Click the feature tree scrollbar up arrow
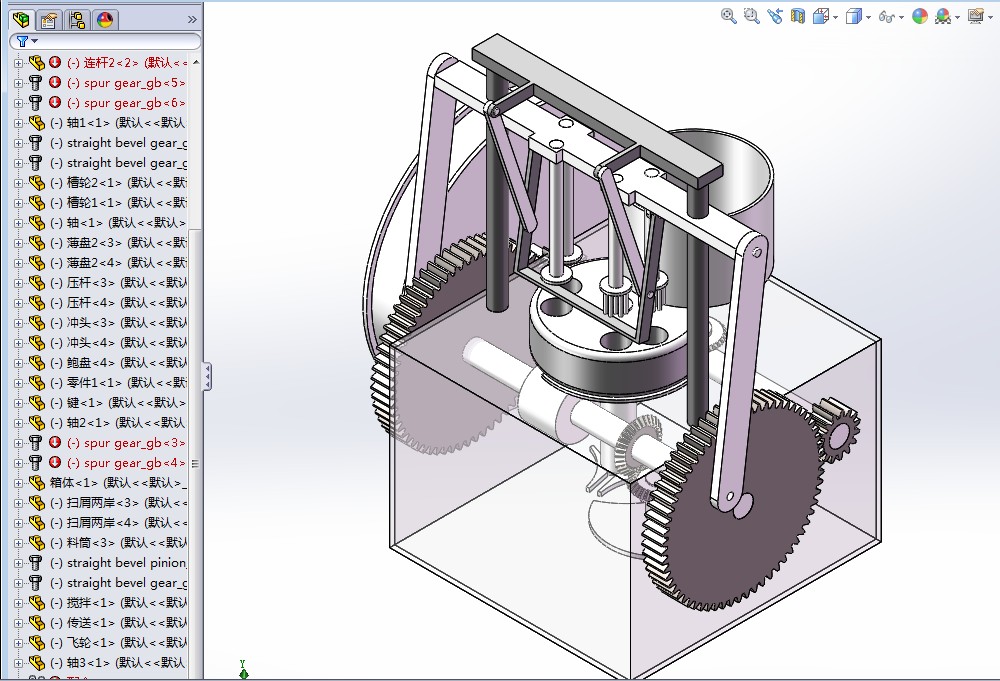The width and height of the screenshot is (1000, 681). coord(196,62)
